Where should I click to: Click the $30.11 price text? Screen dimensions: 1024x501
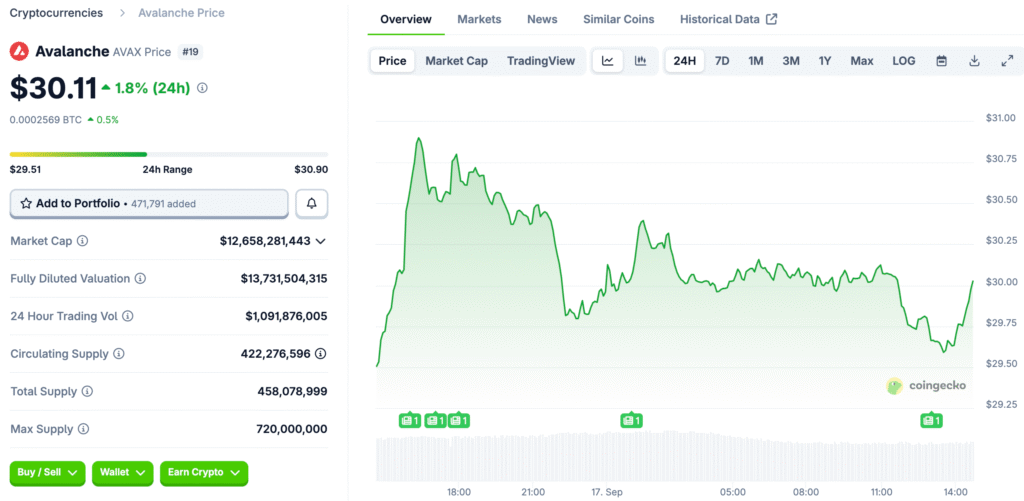[53, 88]
